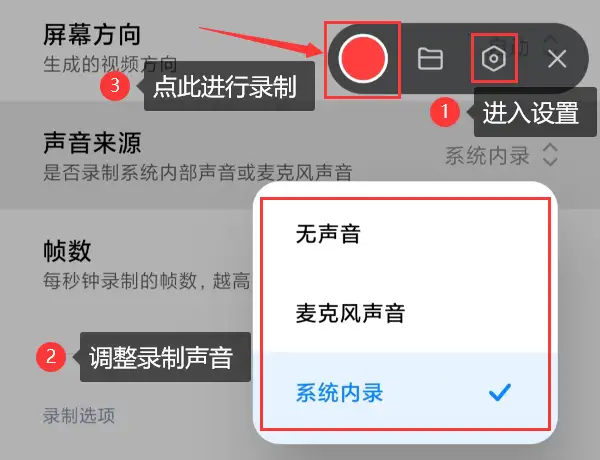Open the 声音来源 setting row
Image resolution: width=600 pixels, height=460 pixels.
point(300,155)
